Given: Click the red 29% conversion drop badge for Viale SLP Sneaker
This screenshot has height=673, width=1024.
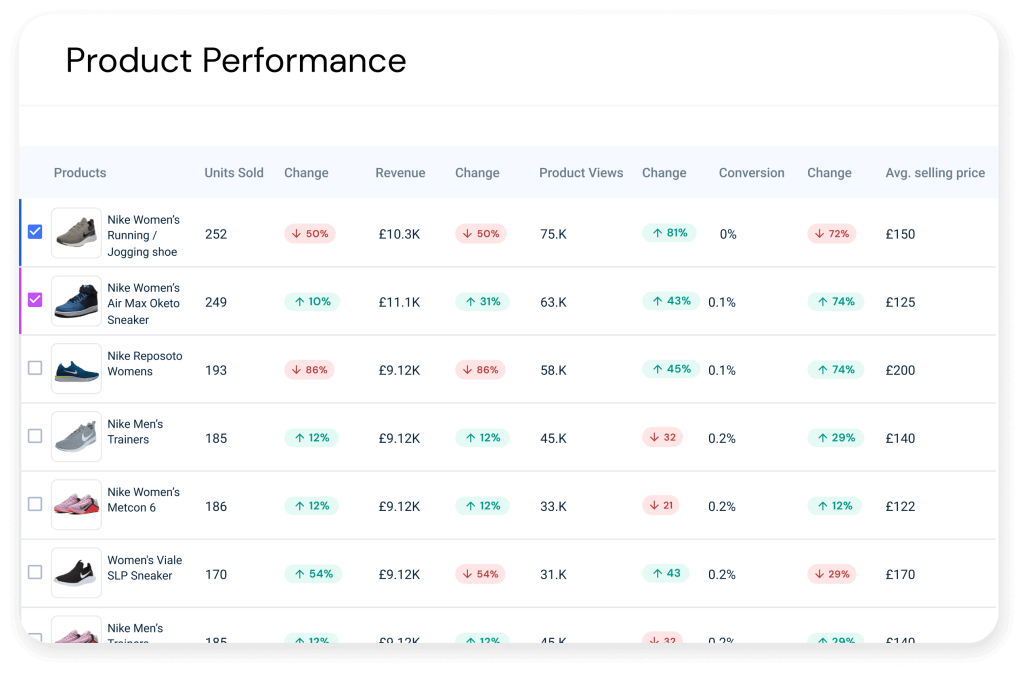Looking at the screenshot, I should pos(831,574).
